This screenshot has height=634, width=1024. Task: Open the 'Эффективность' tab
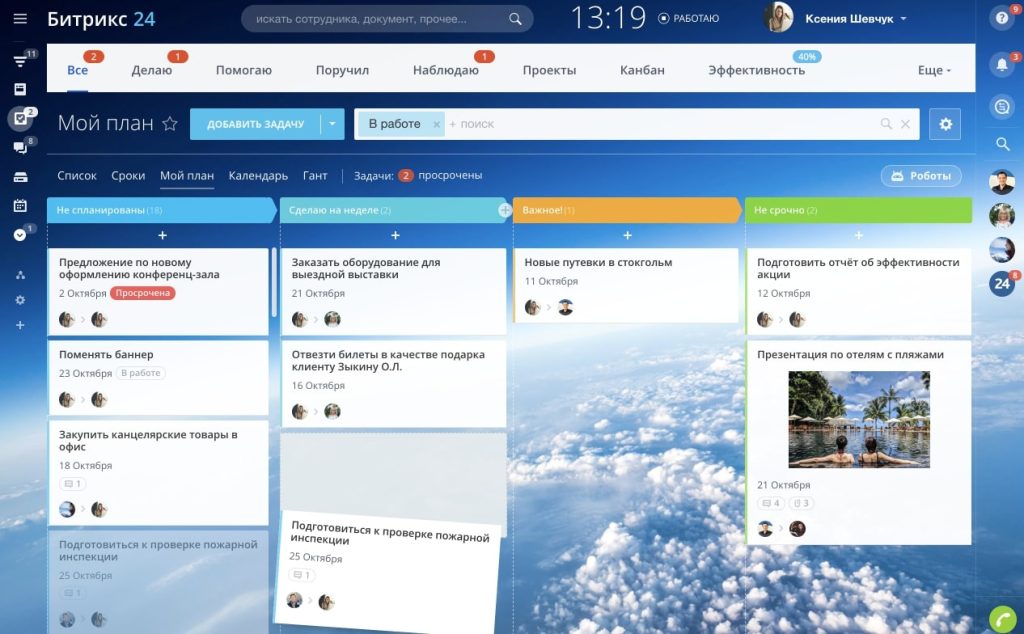pos(756,70)
